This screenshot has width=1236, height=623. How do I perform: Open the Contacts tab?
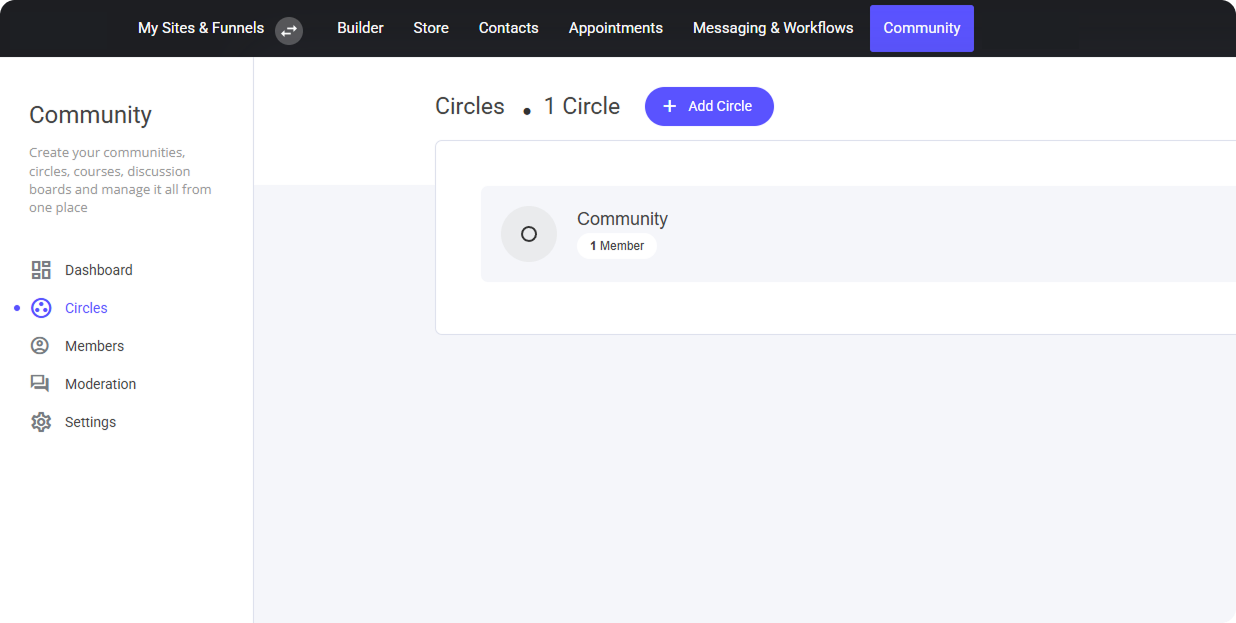508,28
